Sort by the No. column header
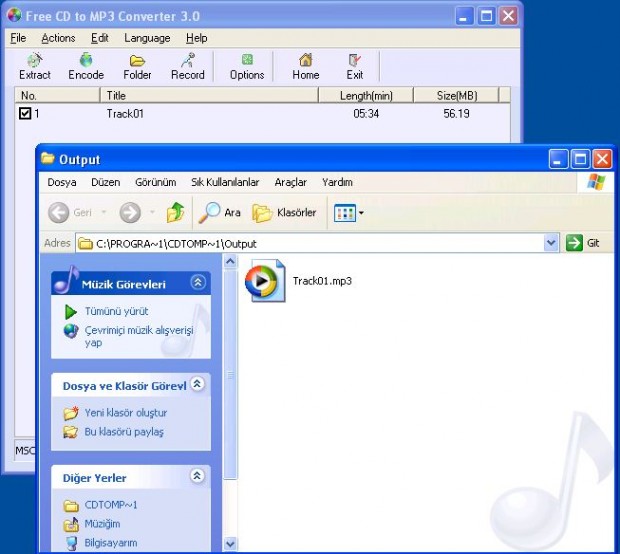Viewport: 620px width, 554px height. tap(57, 95)
